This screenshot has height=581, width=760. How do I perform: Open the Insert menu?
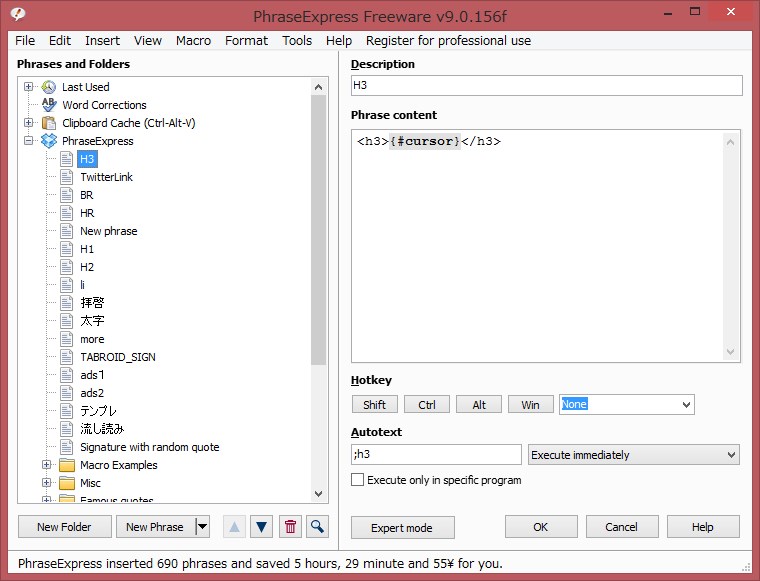pos(102,41)
